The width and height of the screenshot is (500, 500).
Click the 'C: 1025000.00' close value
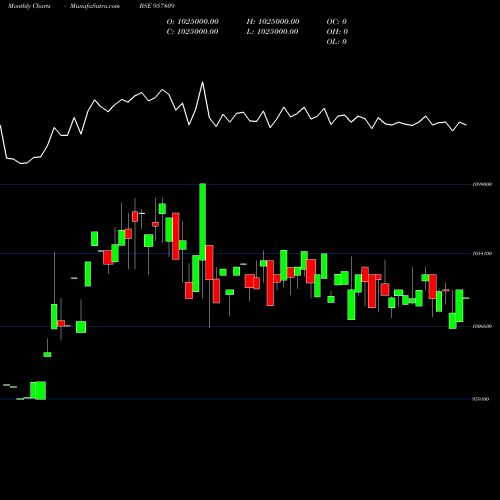pyautogui.click(x=192, y=32)
